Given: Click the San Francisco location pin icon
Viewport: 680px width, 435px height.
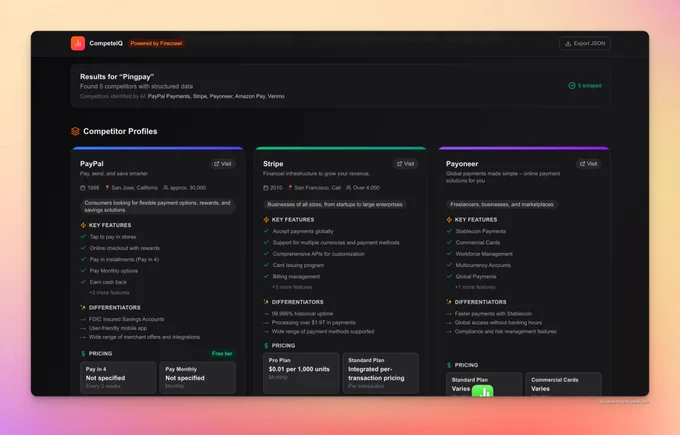Looking at the screenshot, I should [x=290, y=188].
